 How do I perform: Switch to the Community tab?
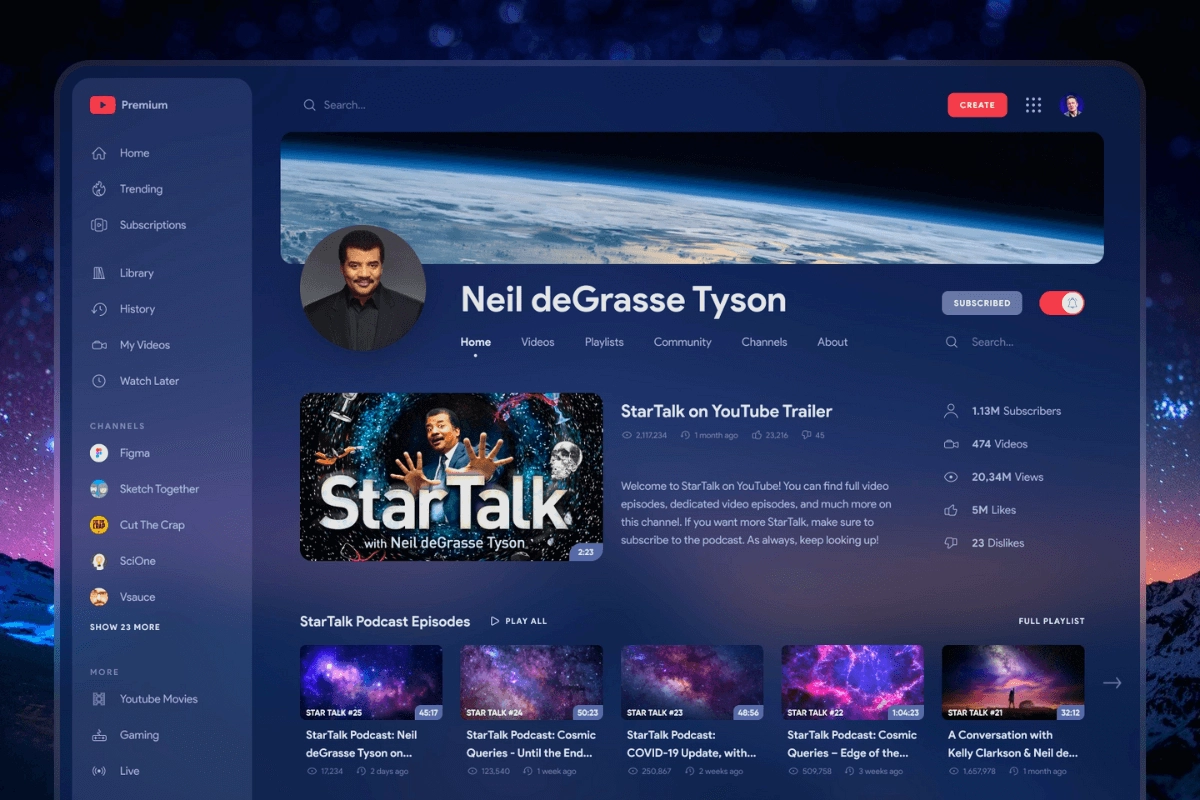click(682, 342)
